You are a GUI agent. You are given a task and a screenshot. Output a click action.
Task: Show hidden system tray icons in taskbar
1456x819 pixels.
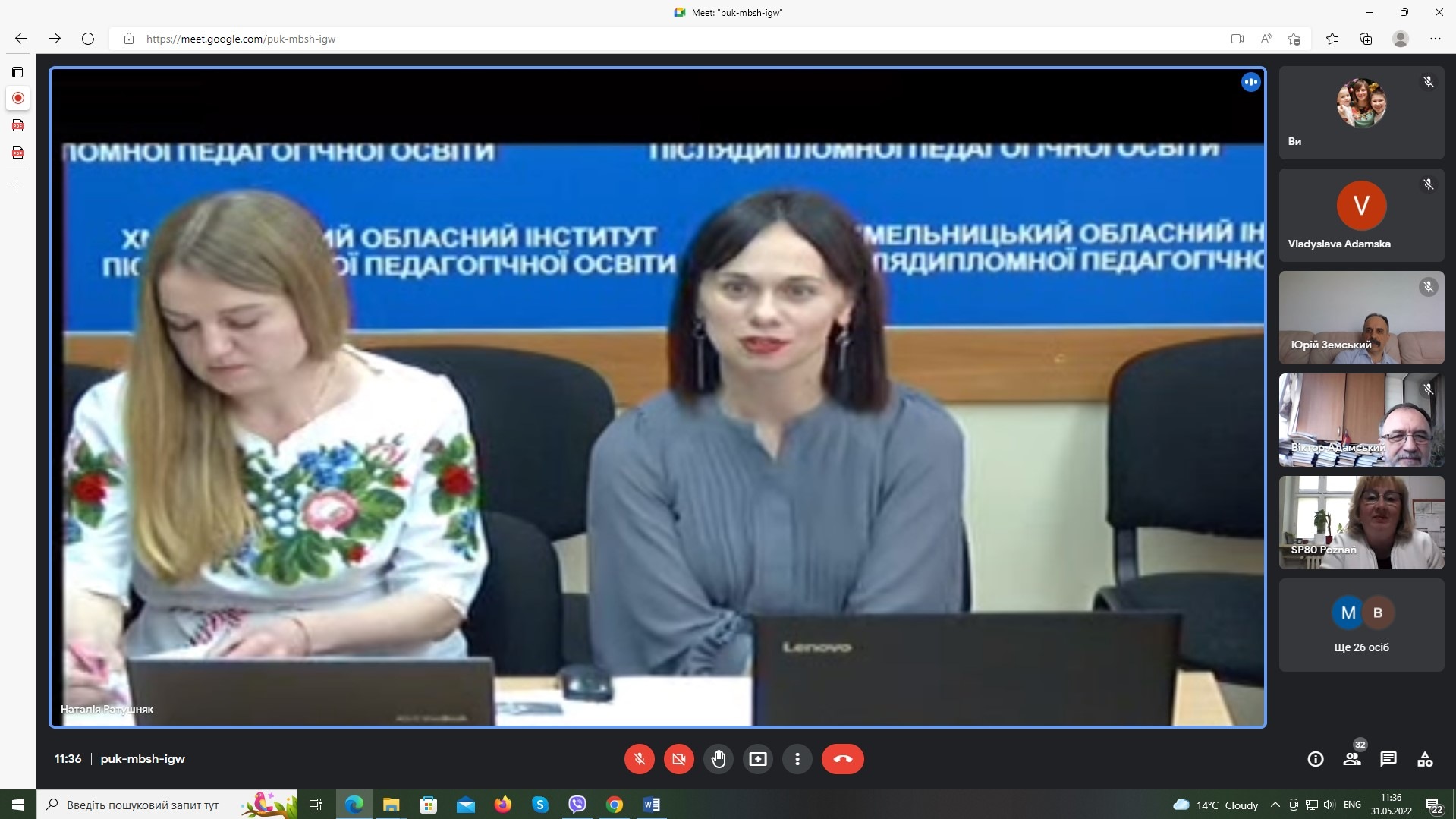click(x=1275, y=805)
